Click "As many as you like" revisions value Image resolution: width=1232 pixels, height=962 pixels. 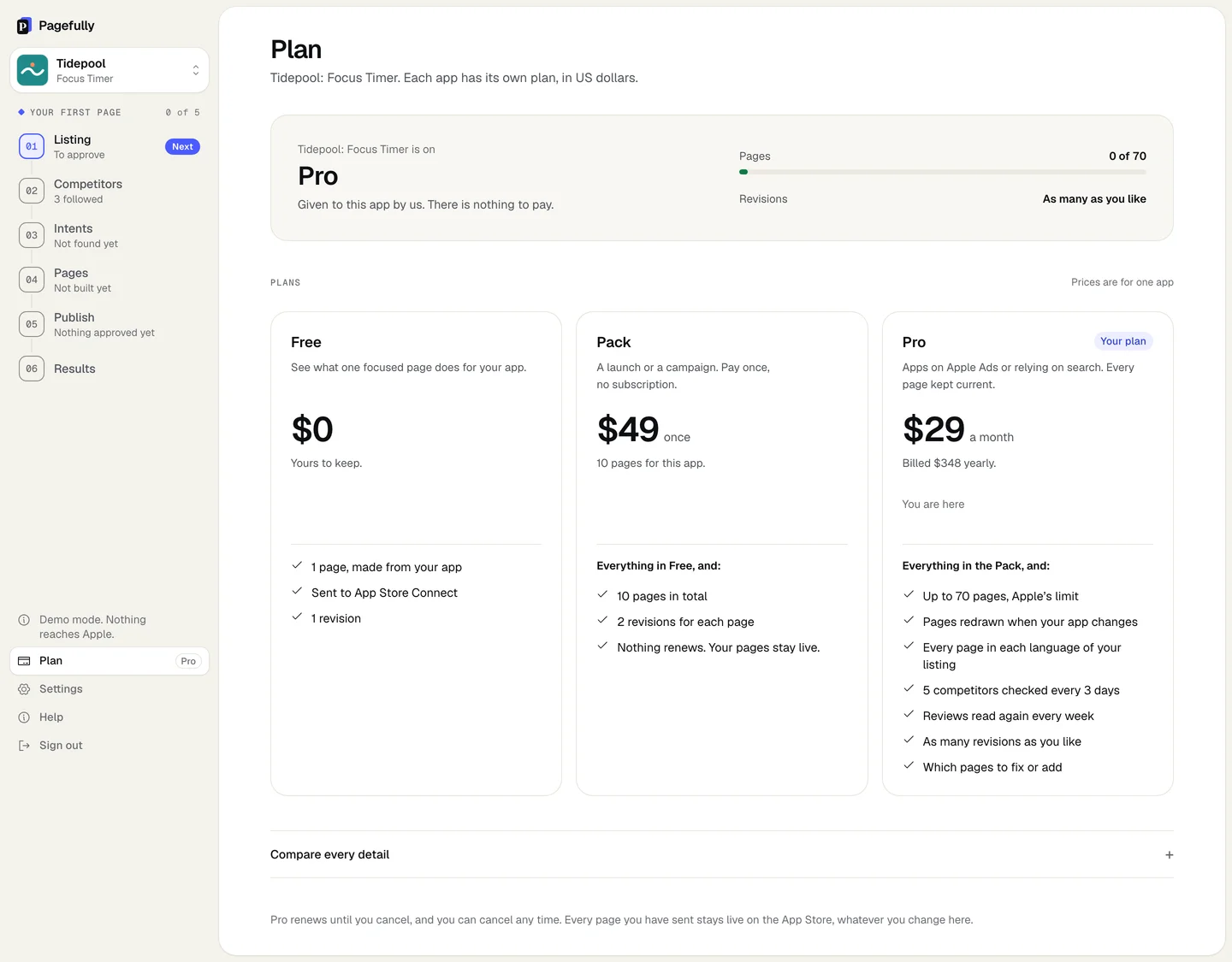tap(1094, 198)
